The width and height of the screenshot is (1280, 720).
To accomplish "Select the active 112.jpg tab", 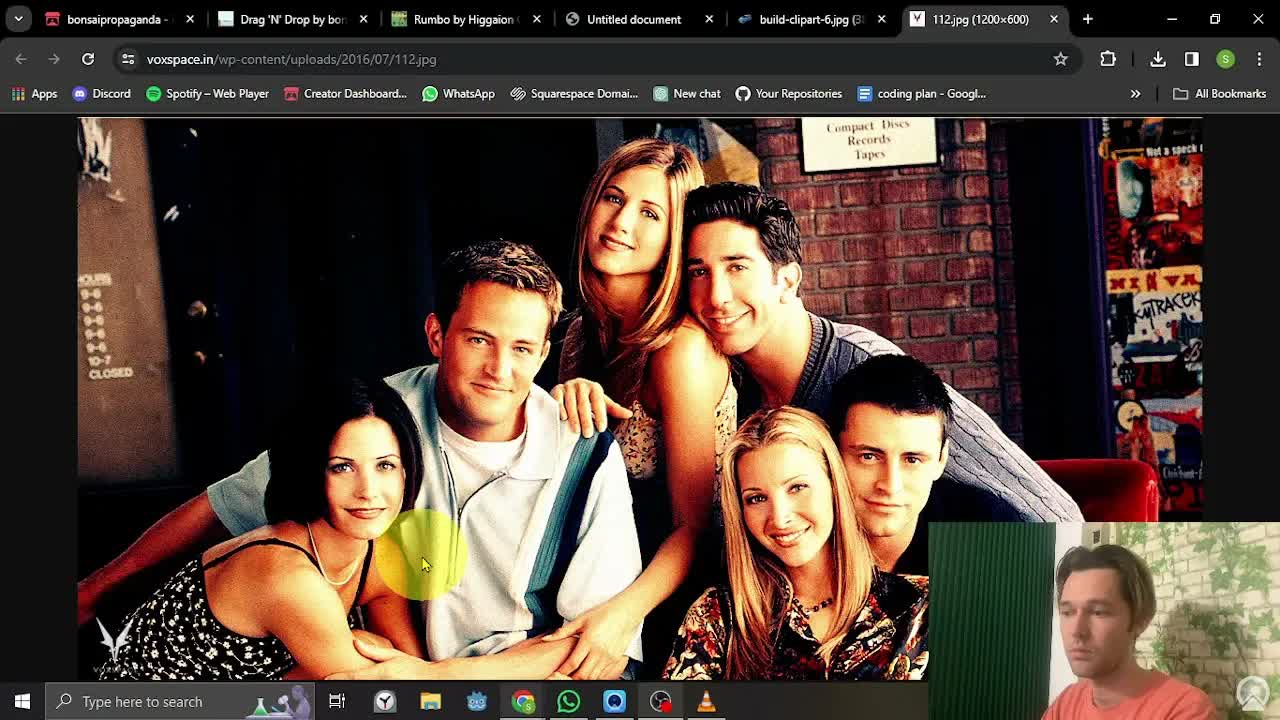I will pos(985,19).
